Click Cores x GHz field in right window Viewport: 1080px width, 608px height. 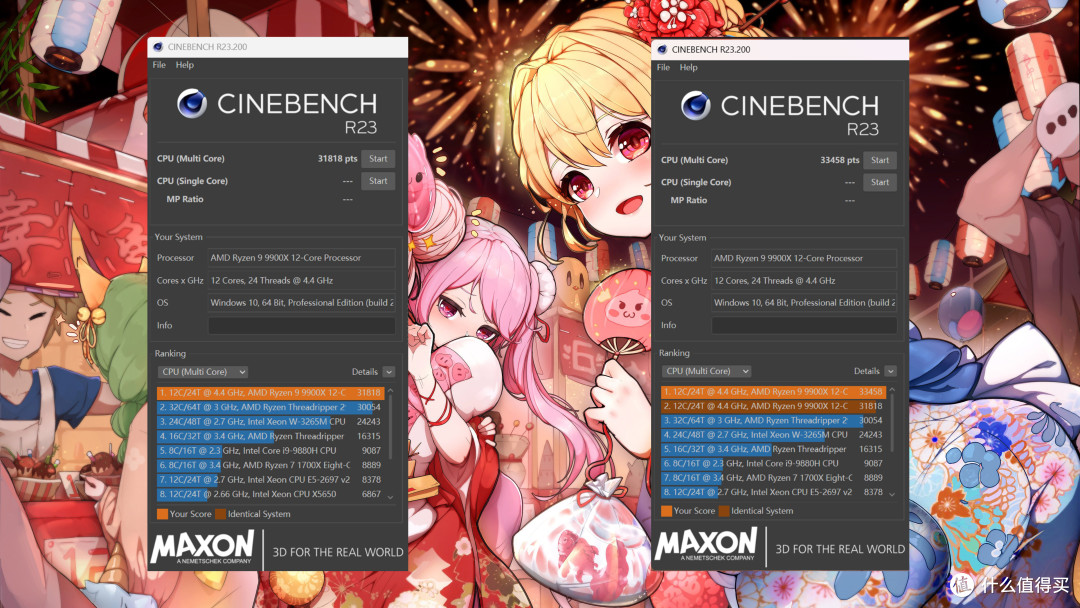click(804, 281)
